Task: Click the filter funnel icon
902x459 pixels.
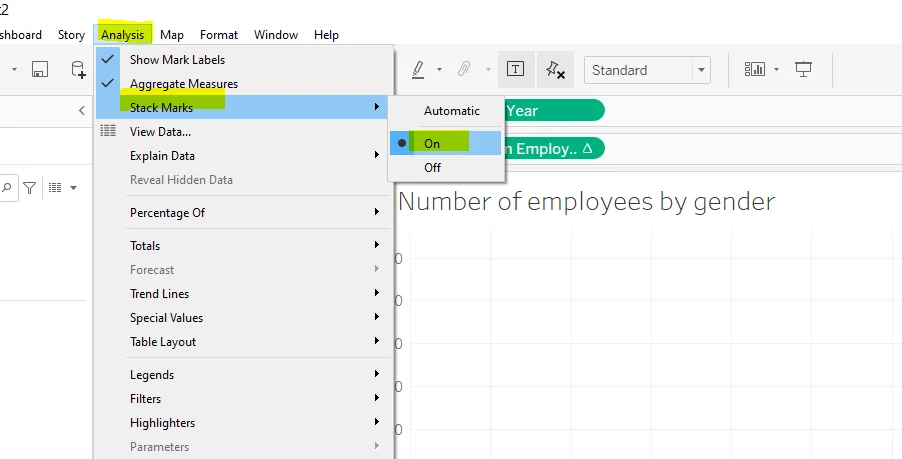Action: pyautogui.click(x=30, y=187)
